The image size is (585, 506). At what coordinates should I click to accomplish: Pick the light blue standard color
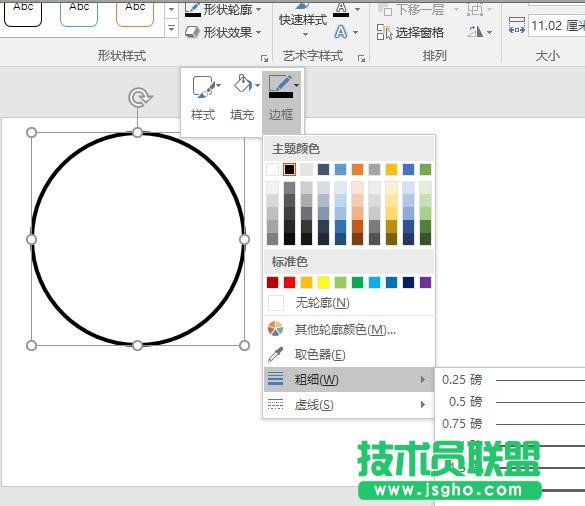(x=374, y=282)
